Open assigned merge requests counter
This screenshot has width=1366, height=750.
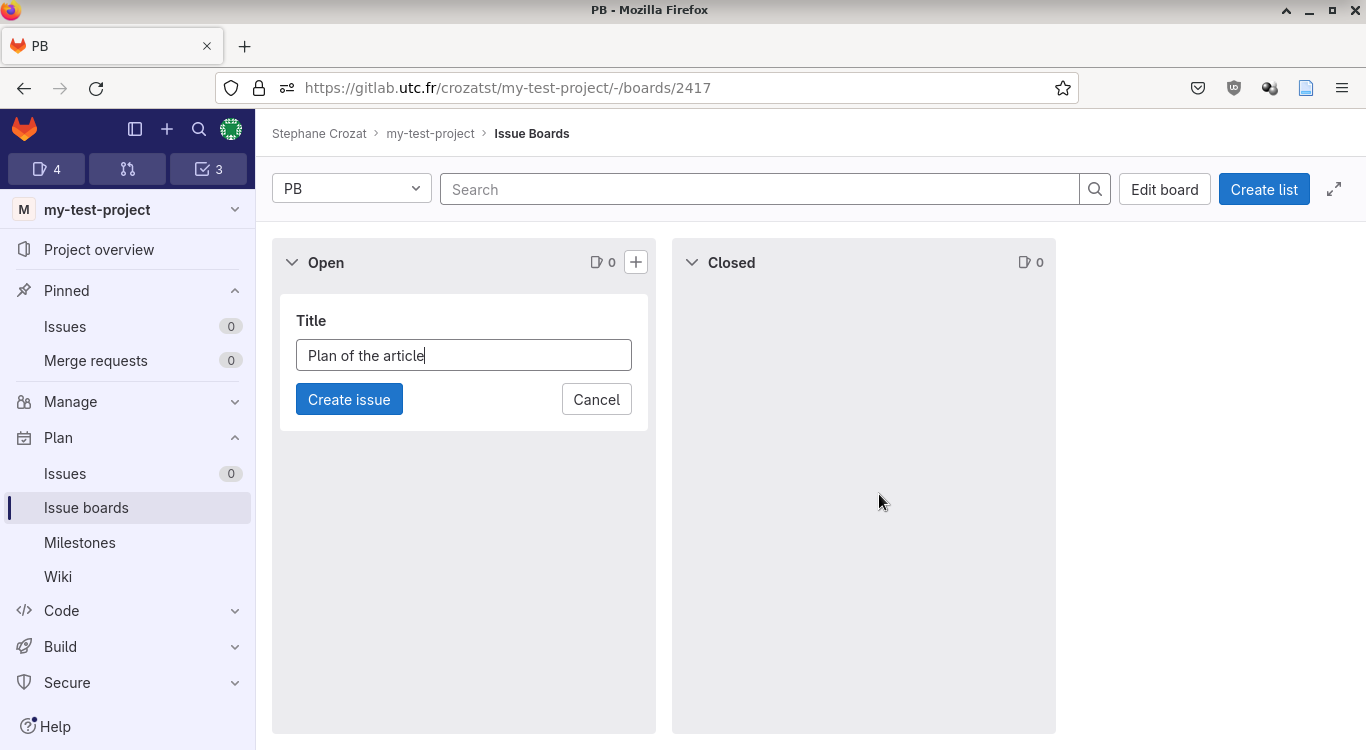pos(127,169)
